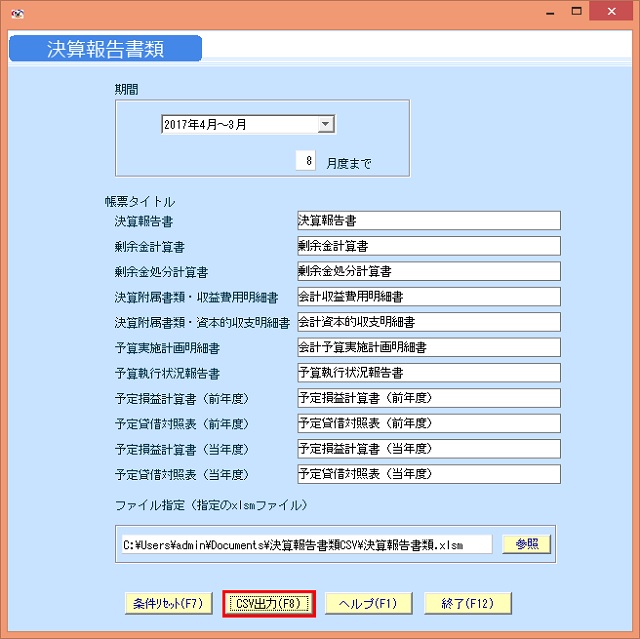Image resolution: width=640 pixels, height=639 pixels.
Task: Edit the 剰余金処分計算書 title input field
Action: [x=429, y=271]
